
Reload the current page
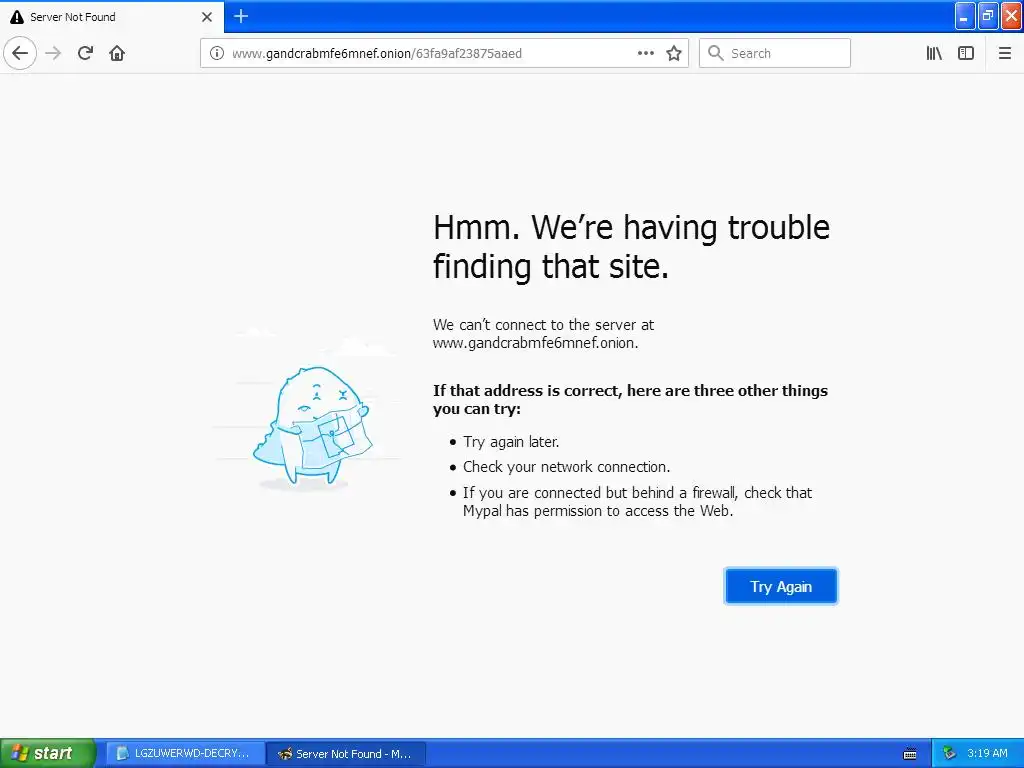coord(85,53)
